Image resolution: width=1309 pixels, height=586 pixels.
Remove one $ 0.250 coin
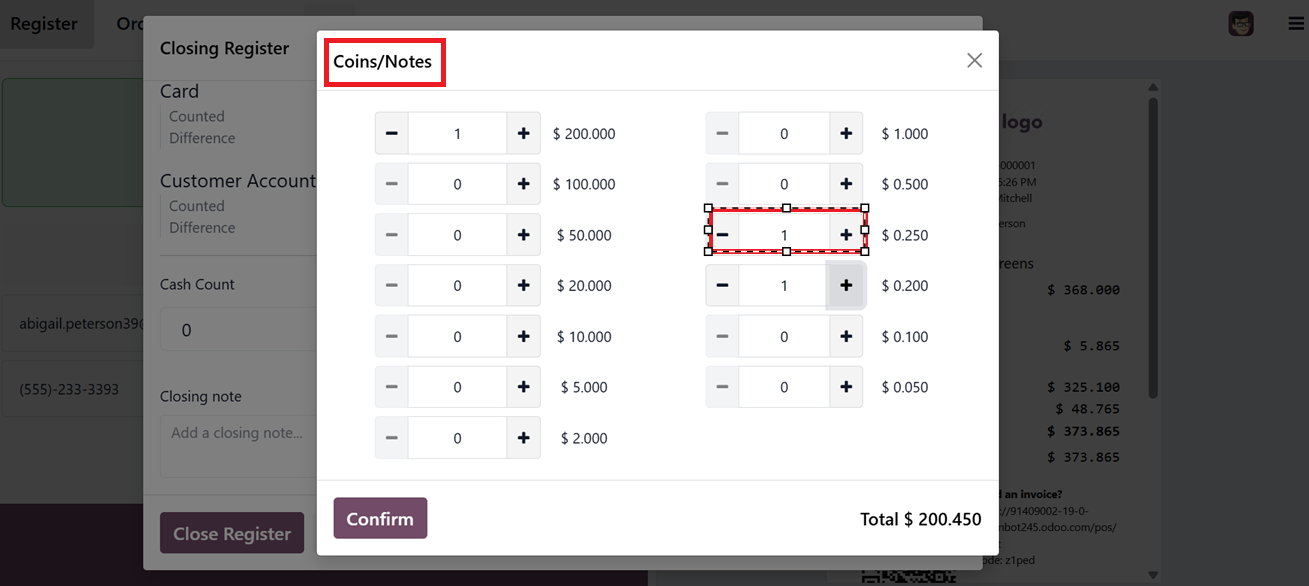pyautogui.click(x=722, y=235)
